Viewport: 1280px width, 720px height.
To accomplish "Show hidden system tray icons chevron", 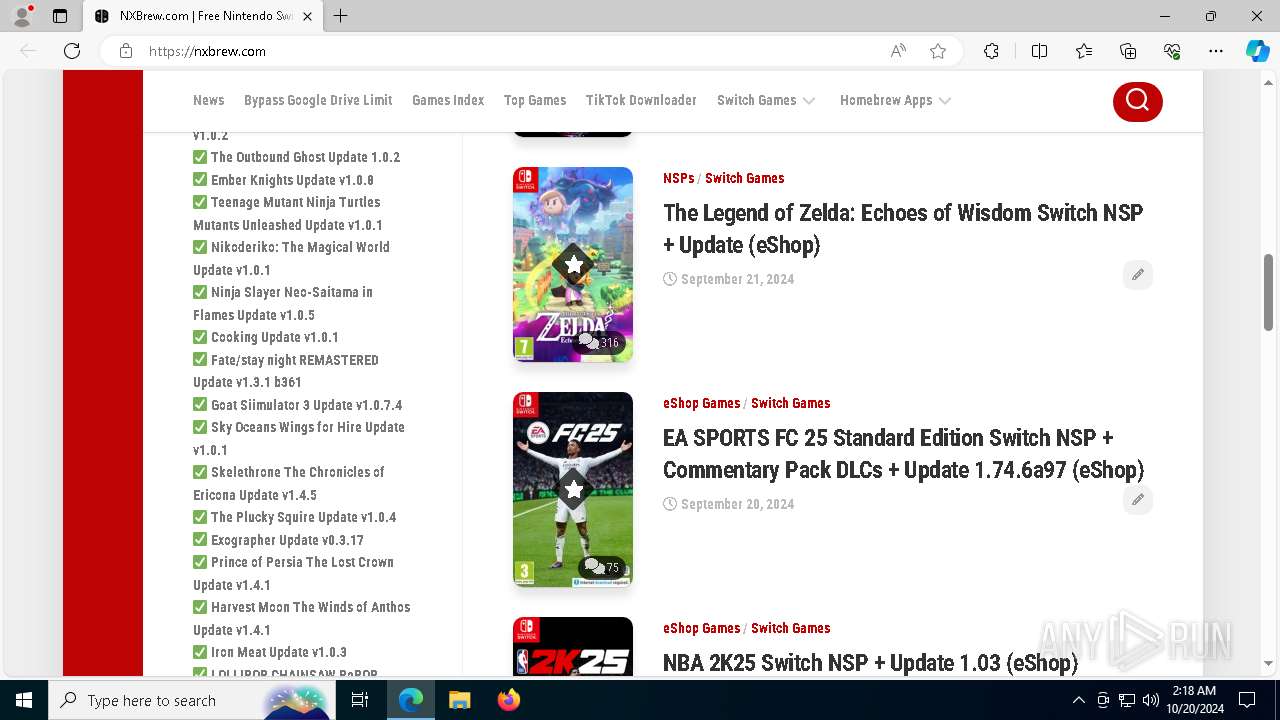I will [1078, 700].
